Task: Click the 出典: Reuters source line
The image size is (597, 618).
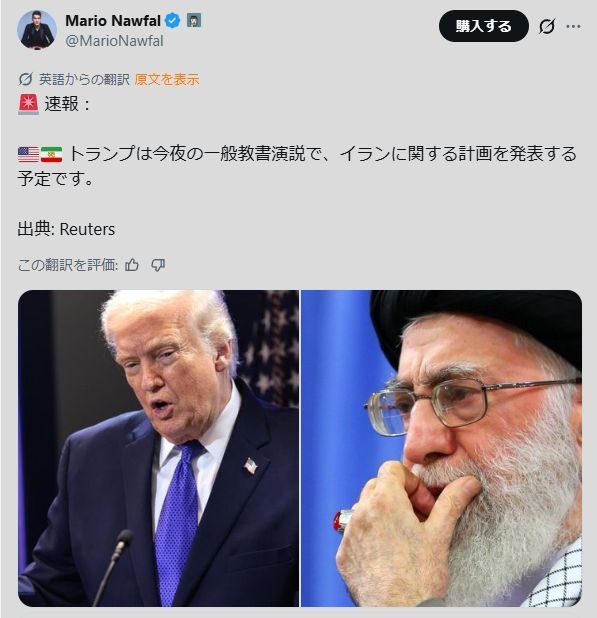Action: [66, 229]
